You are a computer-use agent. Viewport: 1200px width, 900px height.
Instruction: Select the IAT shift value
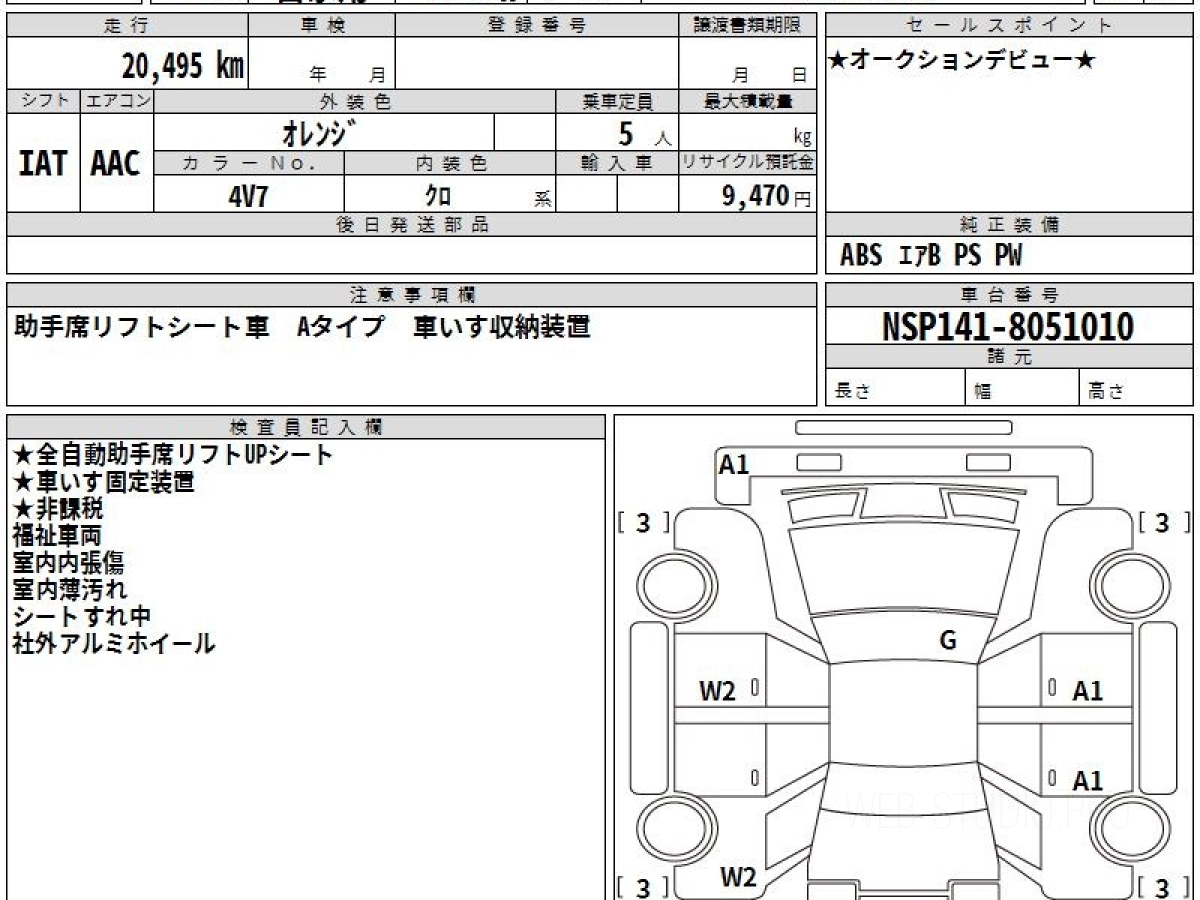pos(43,163)
